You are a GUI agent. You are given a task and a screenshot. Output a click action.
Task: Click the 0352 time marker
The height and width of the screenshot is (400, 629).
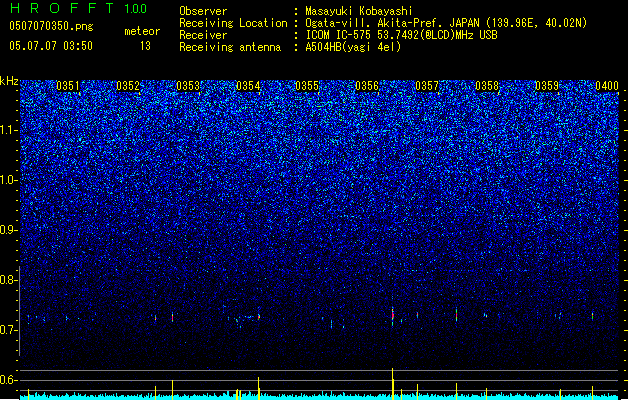coord(128,86)
